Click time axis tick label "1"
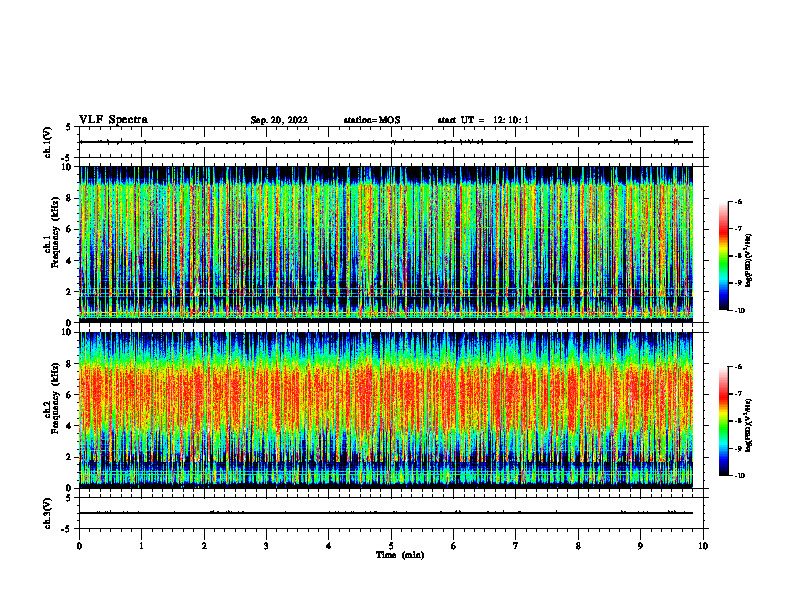792x612 pixels. pyautogui.click(x=141, y=546)
